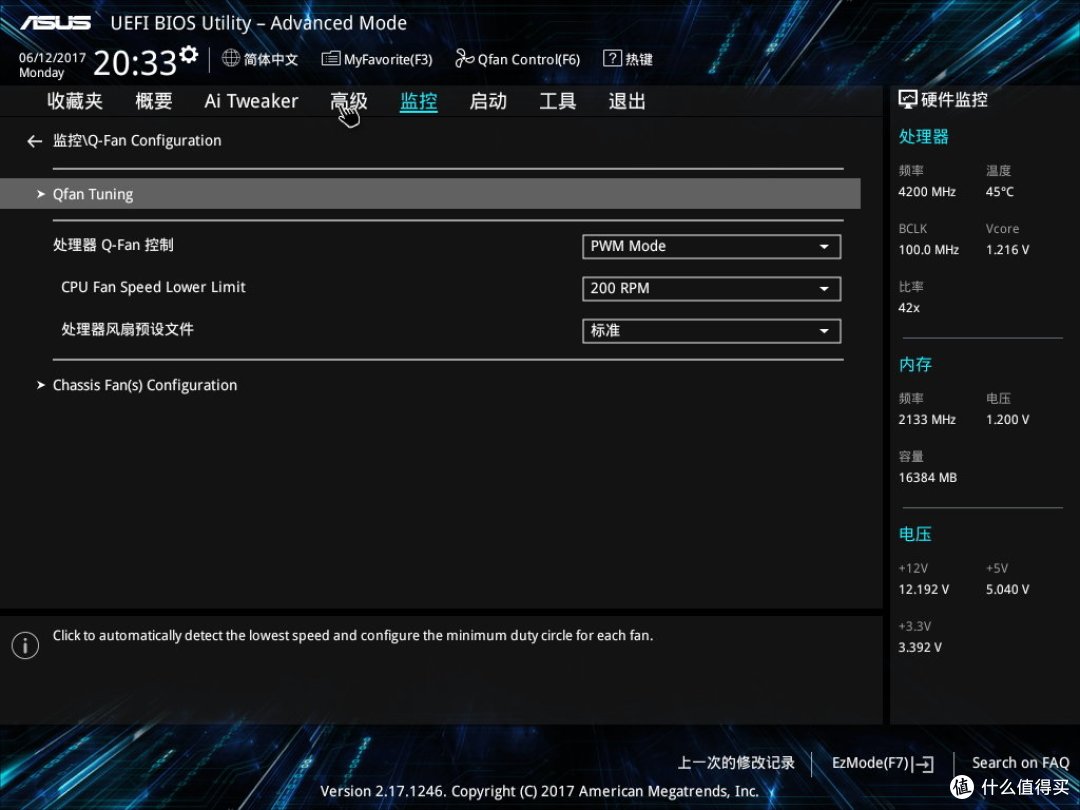Viewport: 1080px width, 810px height.
Task: Click the 5.040 V reading
Action: 1007,590
